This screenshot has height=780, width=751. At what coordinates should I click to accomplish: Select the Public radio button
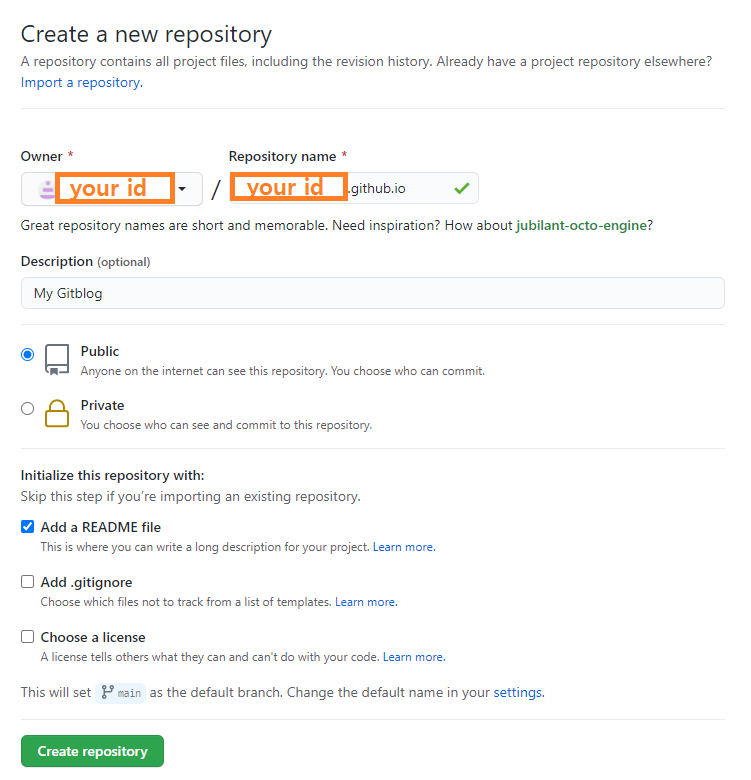click(27, 354)
